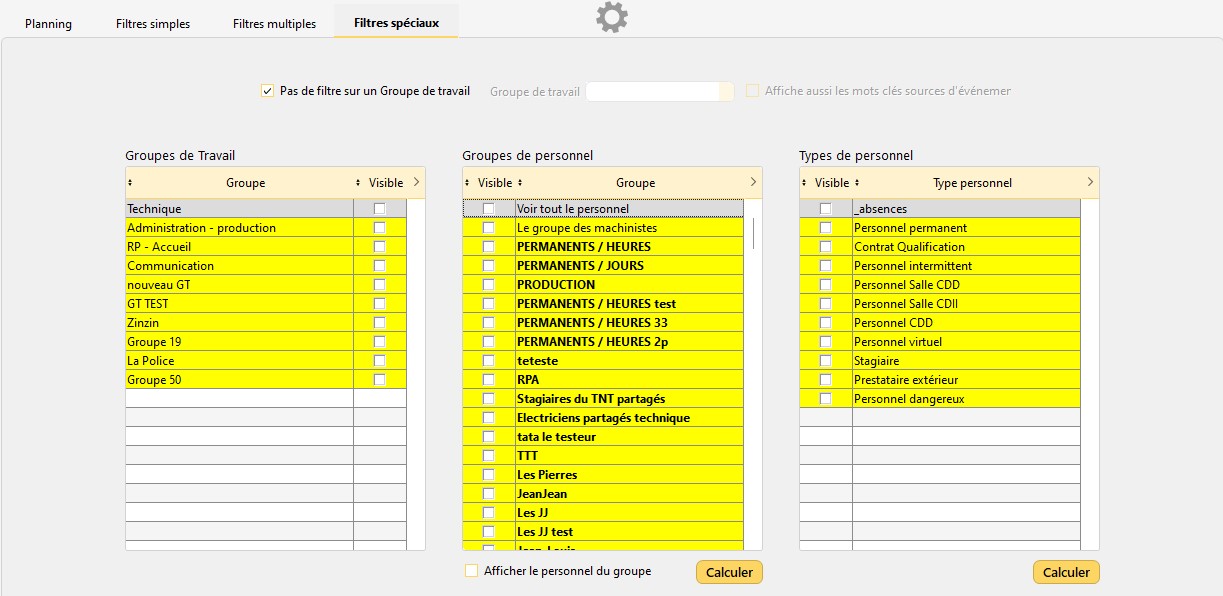
Task: Expand columns arrow in Groupes de Travail table
Action: [x=416, y=182]
